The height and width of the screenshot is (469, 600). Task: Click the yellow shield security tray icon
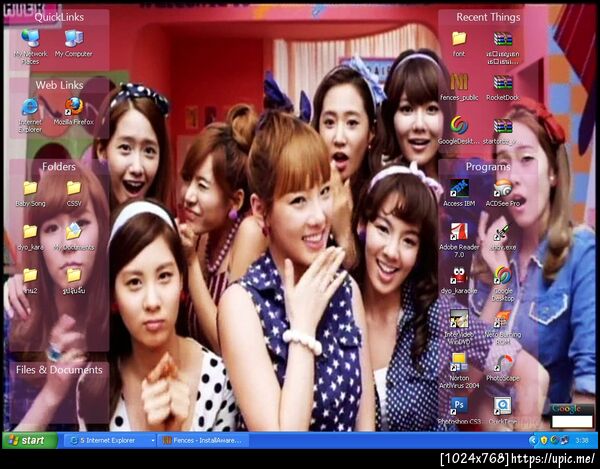[x=544, y=441]
